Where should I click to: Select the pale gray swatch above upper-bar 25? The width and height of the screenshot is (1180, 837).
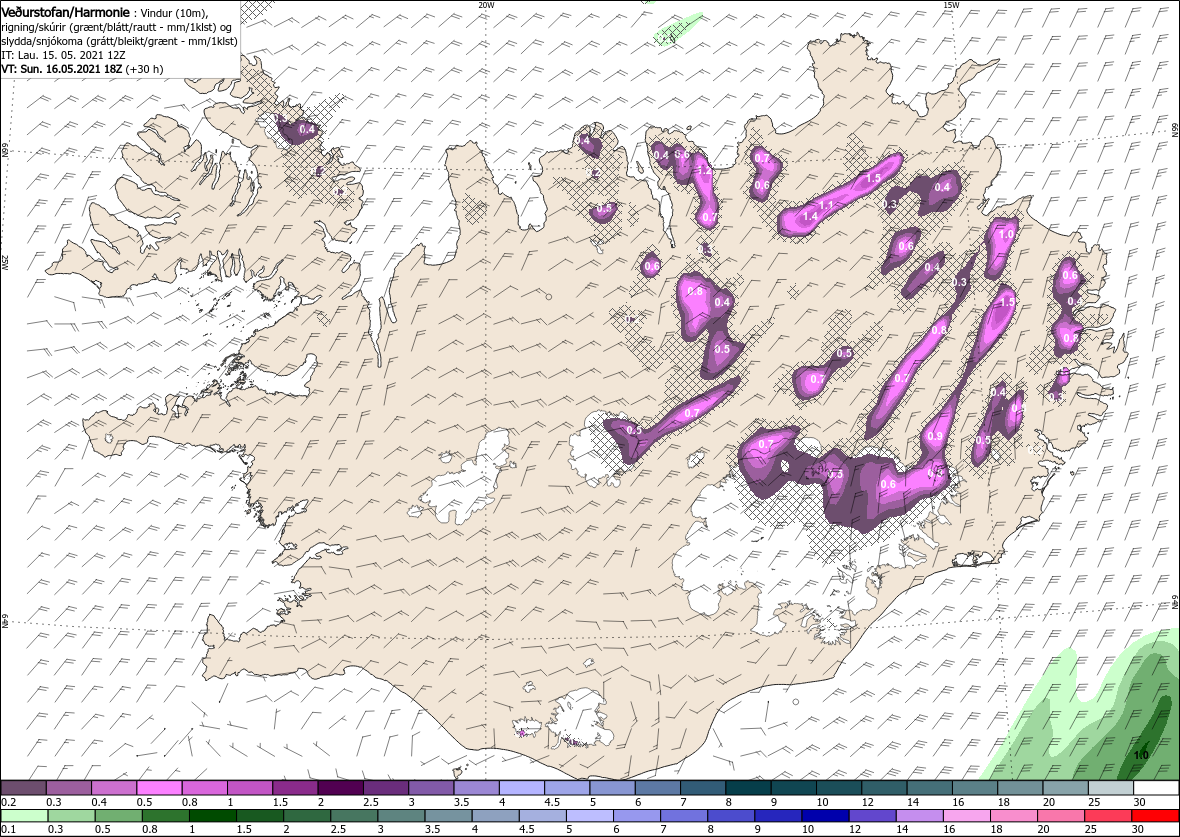1111,787
